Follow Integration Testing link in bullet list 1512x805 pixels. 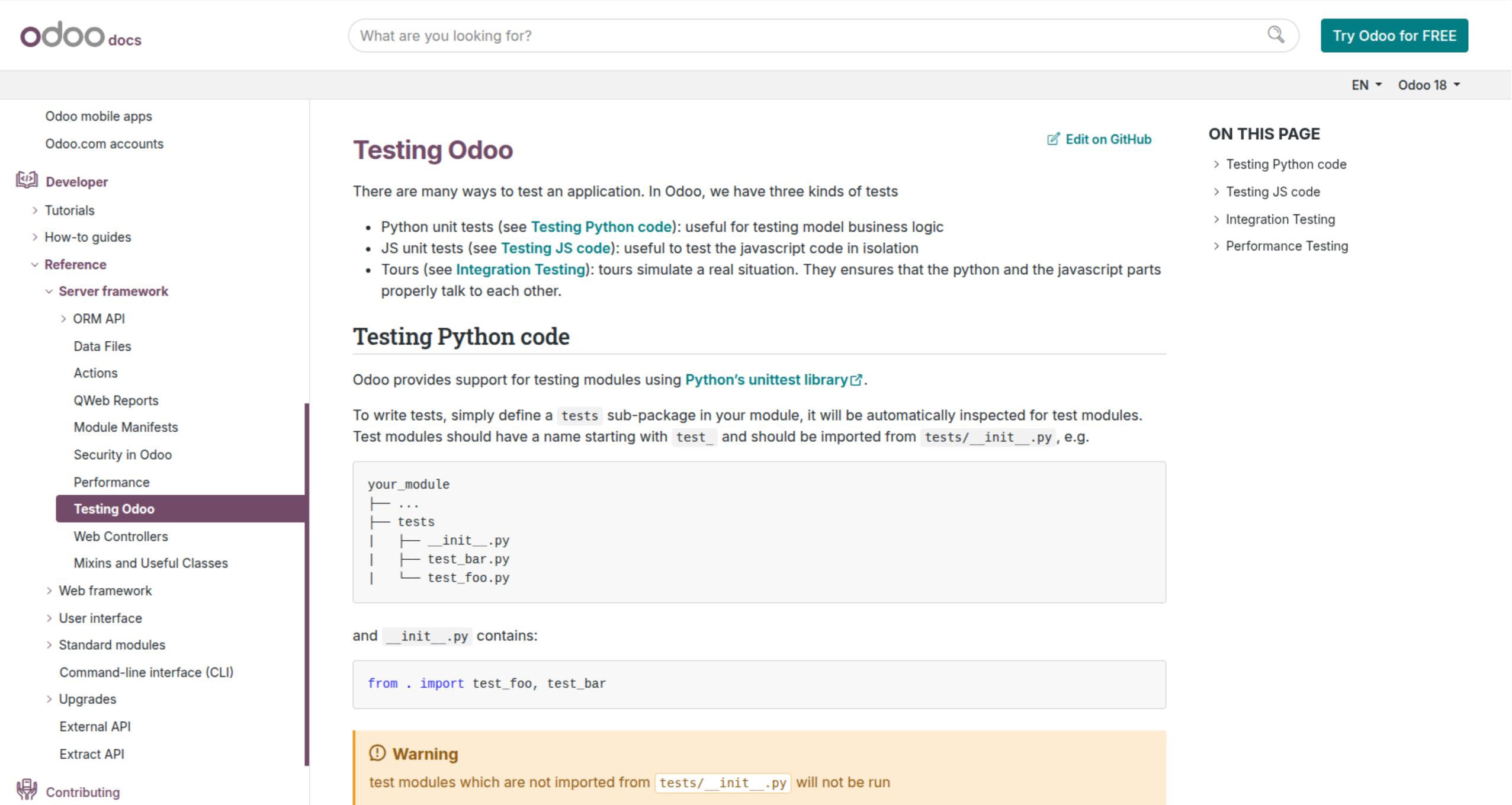[521, 270]
